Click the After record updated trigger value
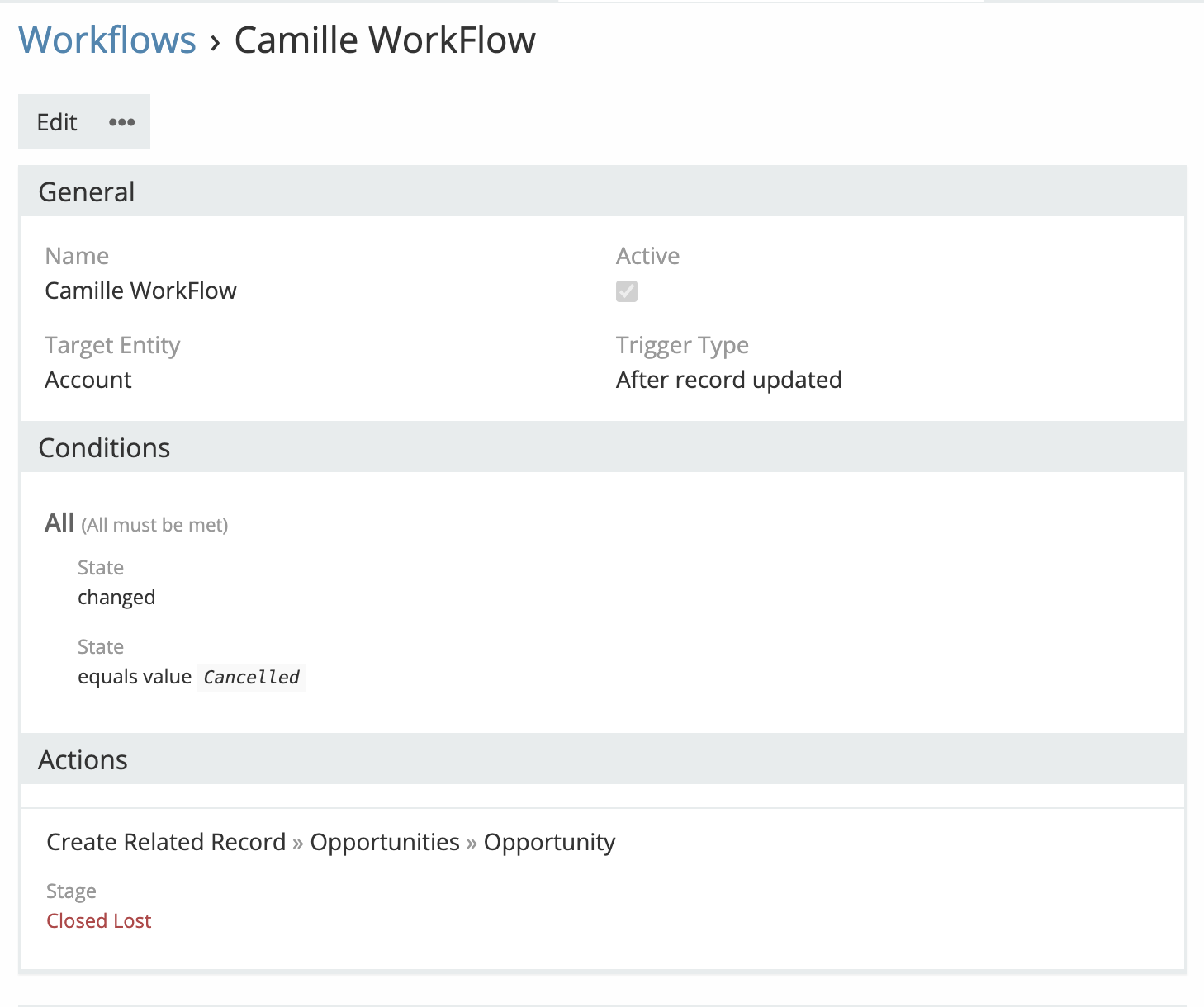1204x1007 pixels. tap(728, 380)
